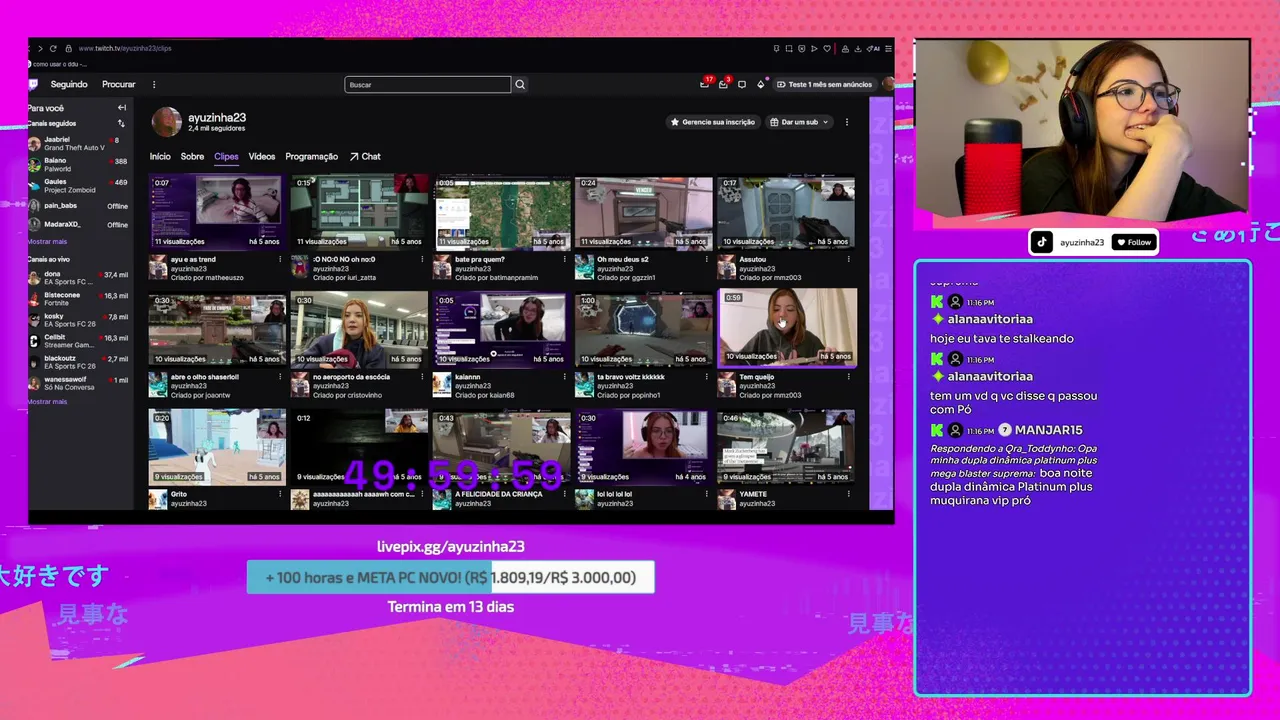Open the notifications inbox with 17 badge
This screenshot has width=1280, height=720.
click(705, 84)
